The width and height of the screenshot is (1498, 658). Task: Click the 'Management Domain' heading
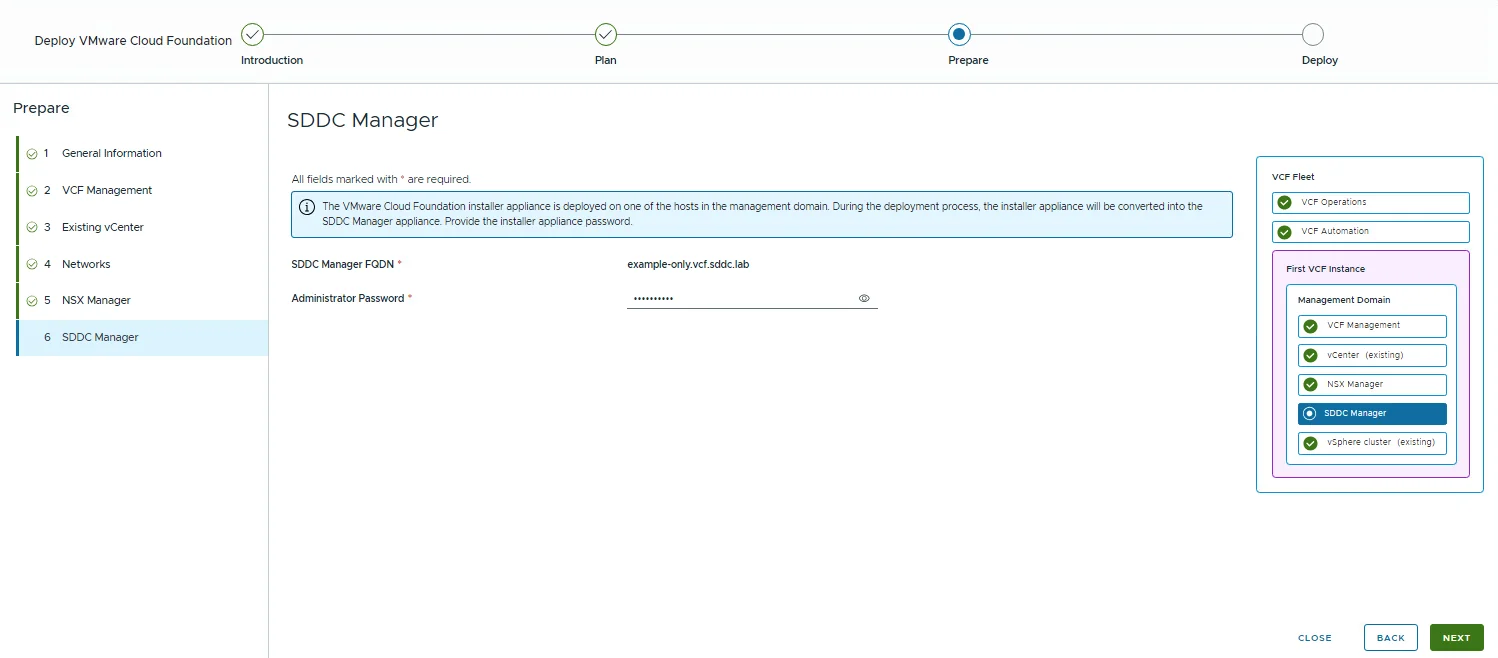[1344, 300]
